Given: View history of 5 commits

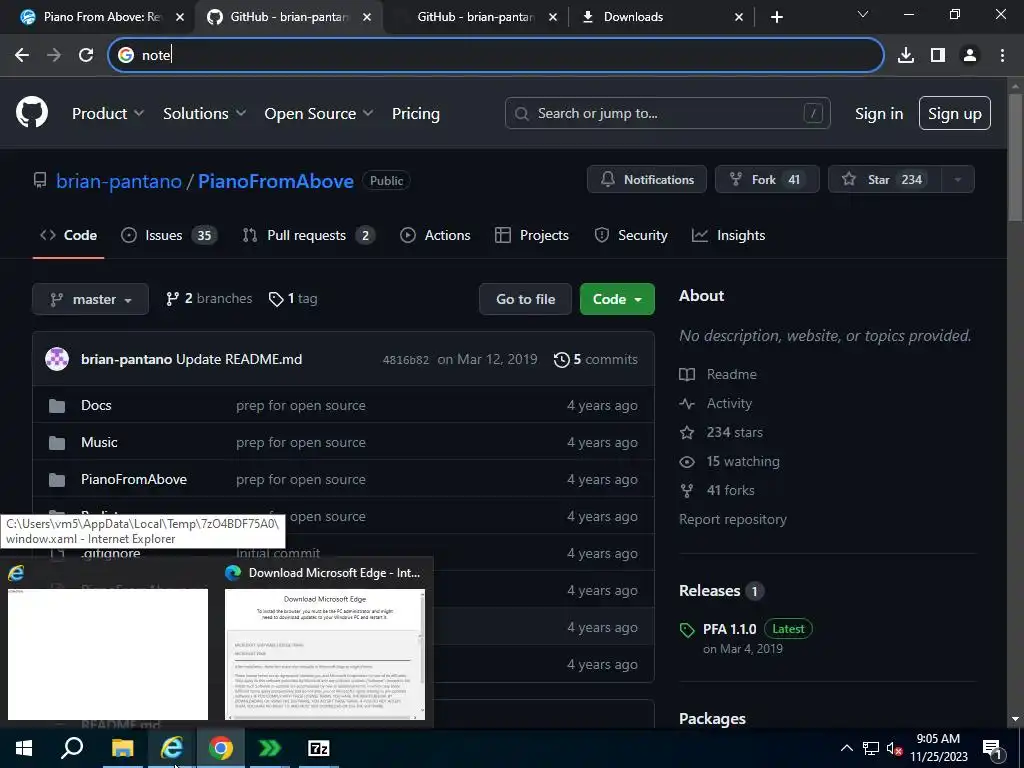Looking at the screenshot, I should (596, 359).
